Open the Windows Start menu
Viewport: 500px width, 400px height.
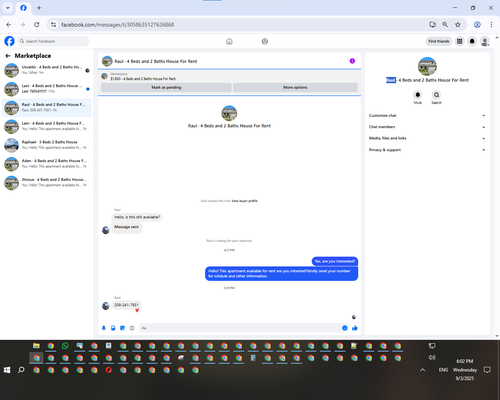[7, 370]
